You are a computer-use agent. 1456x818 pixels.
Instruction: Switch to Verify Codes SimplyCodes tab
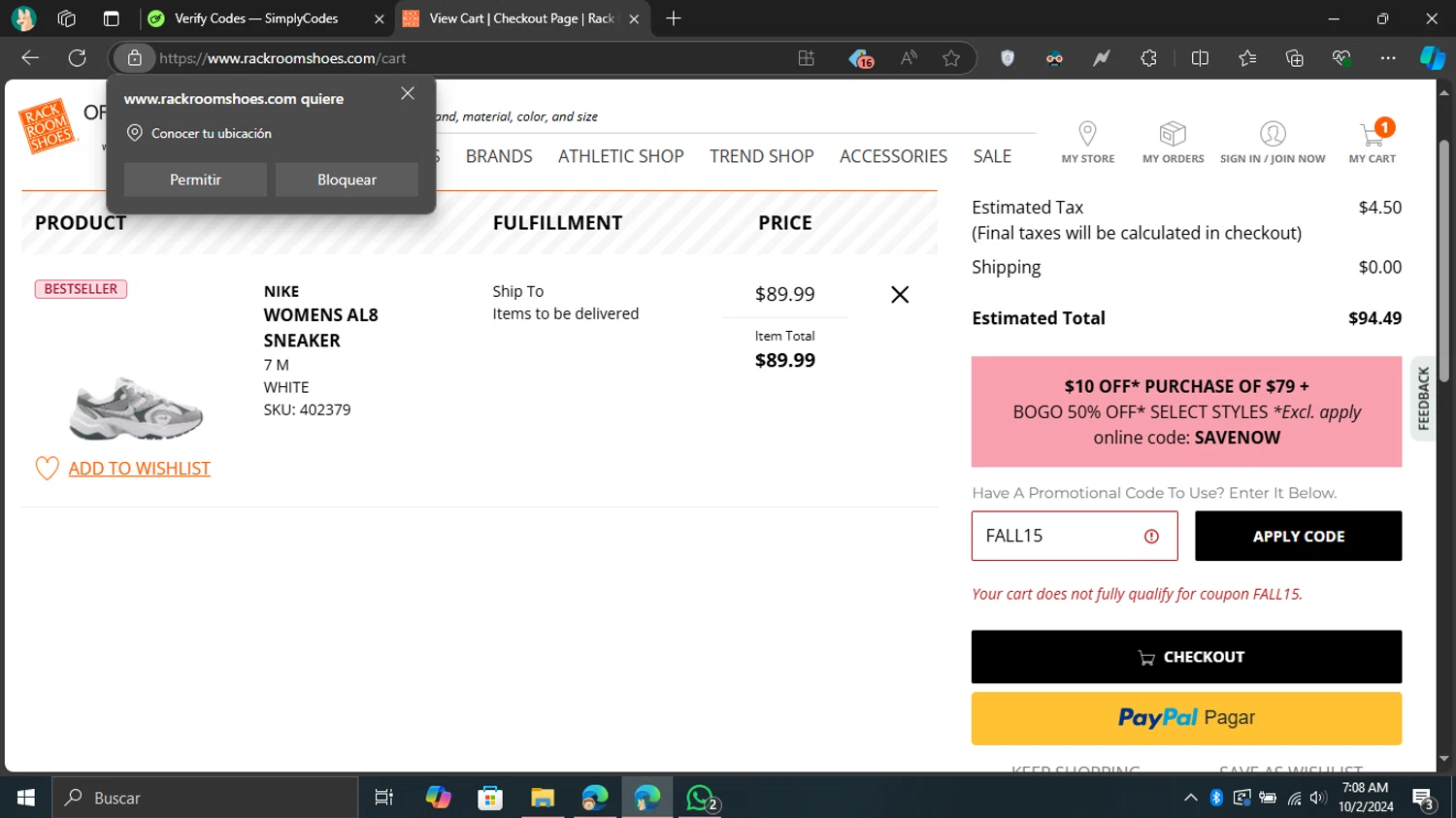click(255, 18)
